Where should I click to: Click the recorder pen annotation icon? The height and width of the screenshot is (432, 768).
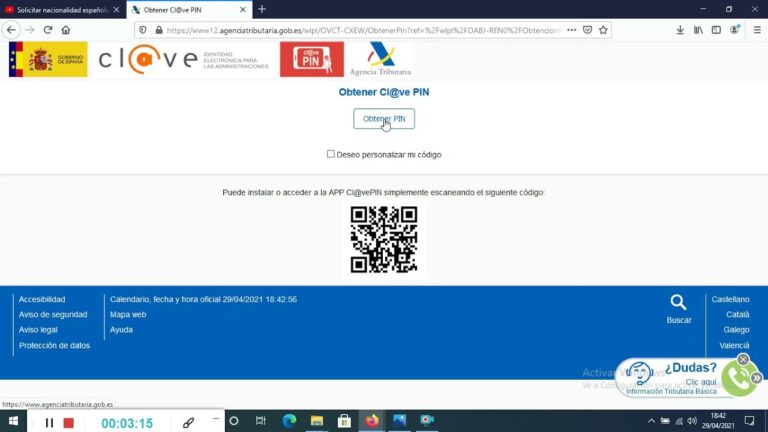189,423
